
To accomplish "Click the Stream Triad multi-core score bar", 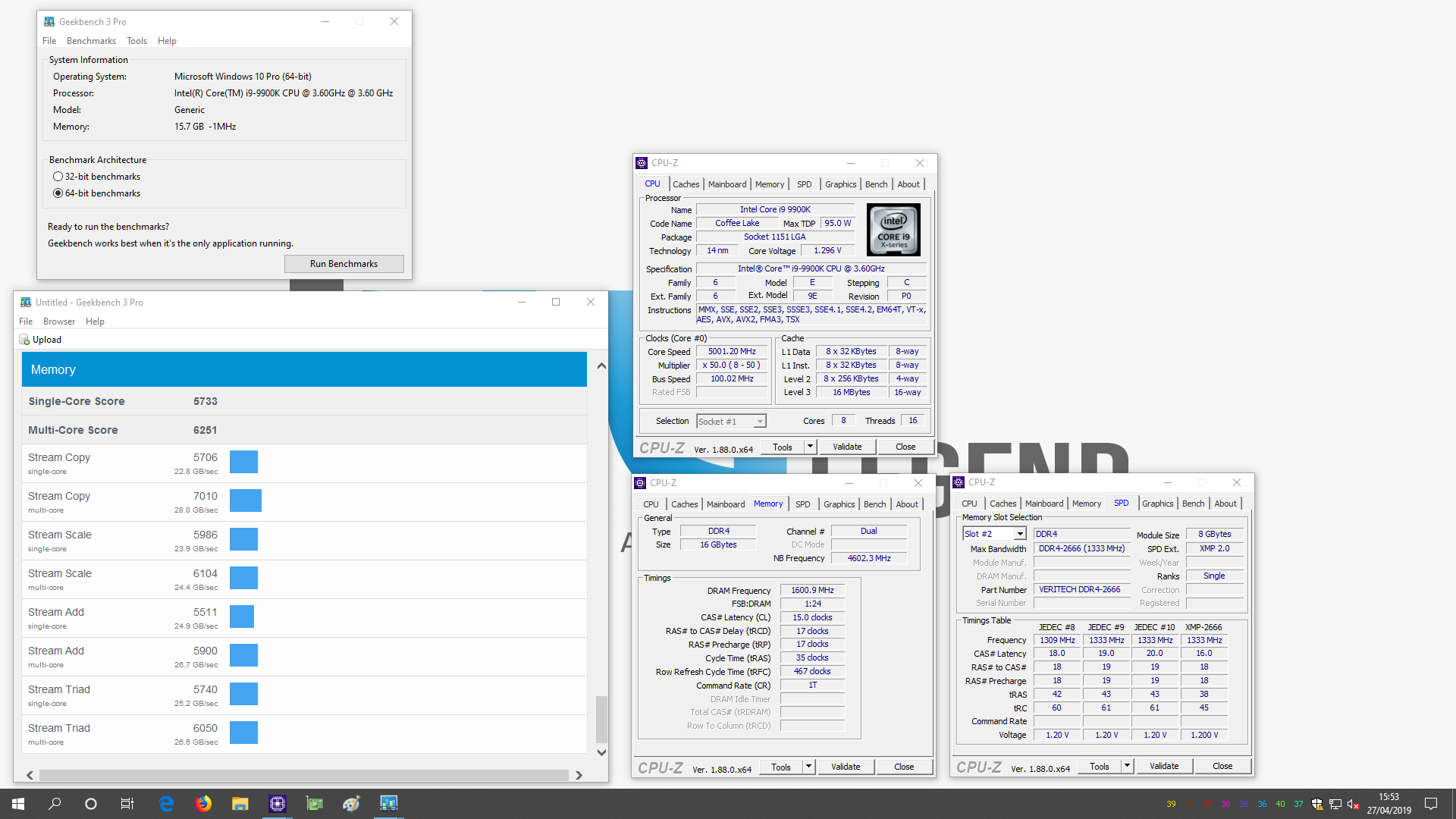I will (243, 733).
